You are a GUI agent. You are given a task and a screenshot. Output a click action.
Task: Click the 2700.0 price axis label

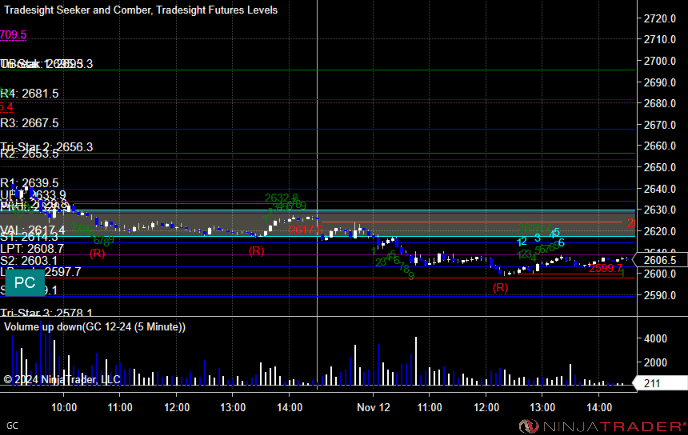659,61
